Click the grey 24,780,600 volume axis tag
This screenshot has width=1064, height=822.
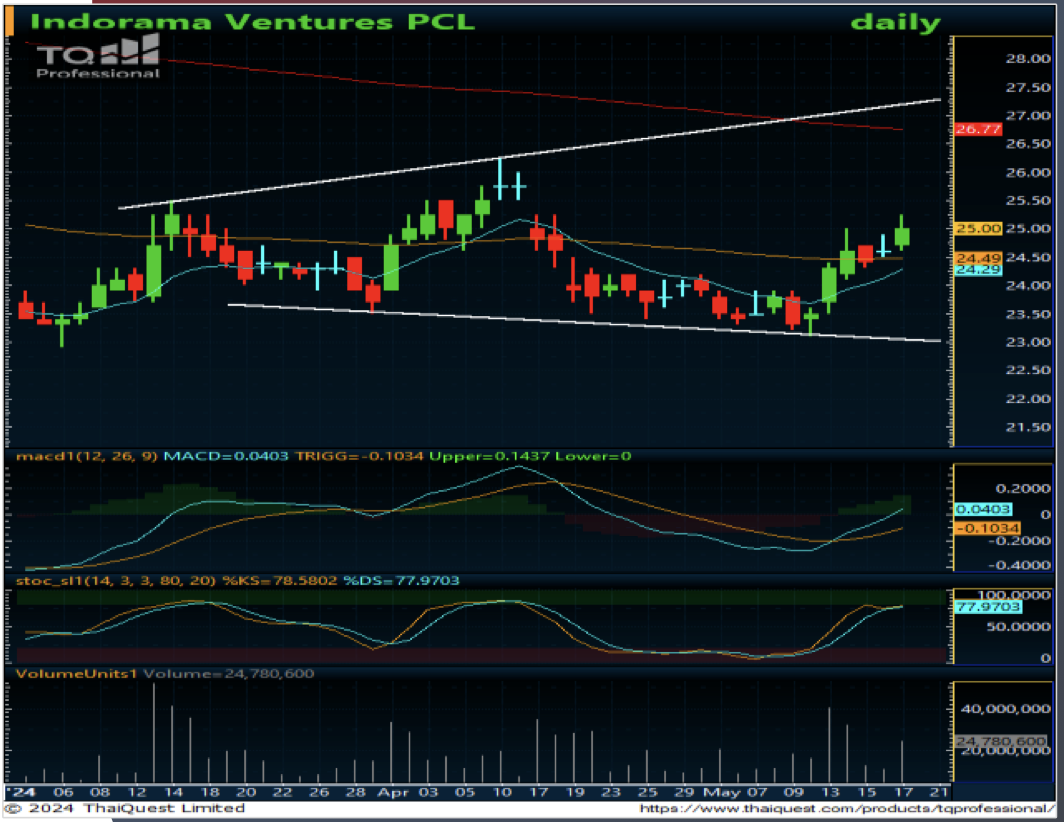[x=1001, y=741]
